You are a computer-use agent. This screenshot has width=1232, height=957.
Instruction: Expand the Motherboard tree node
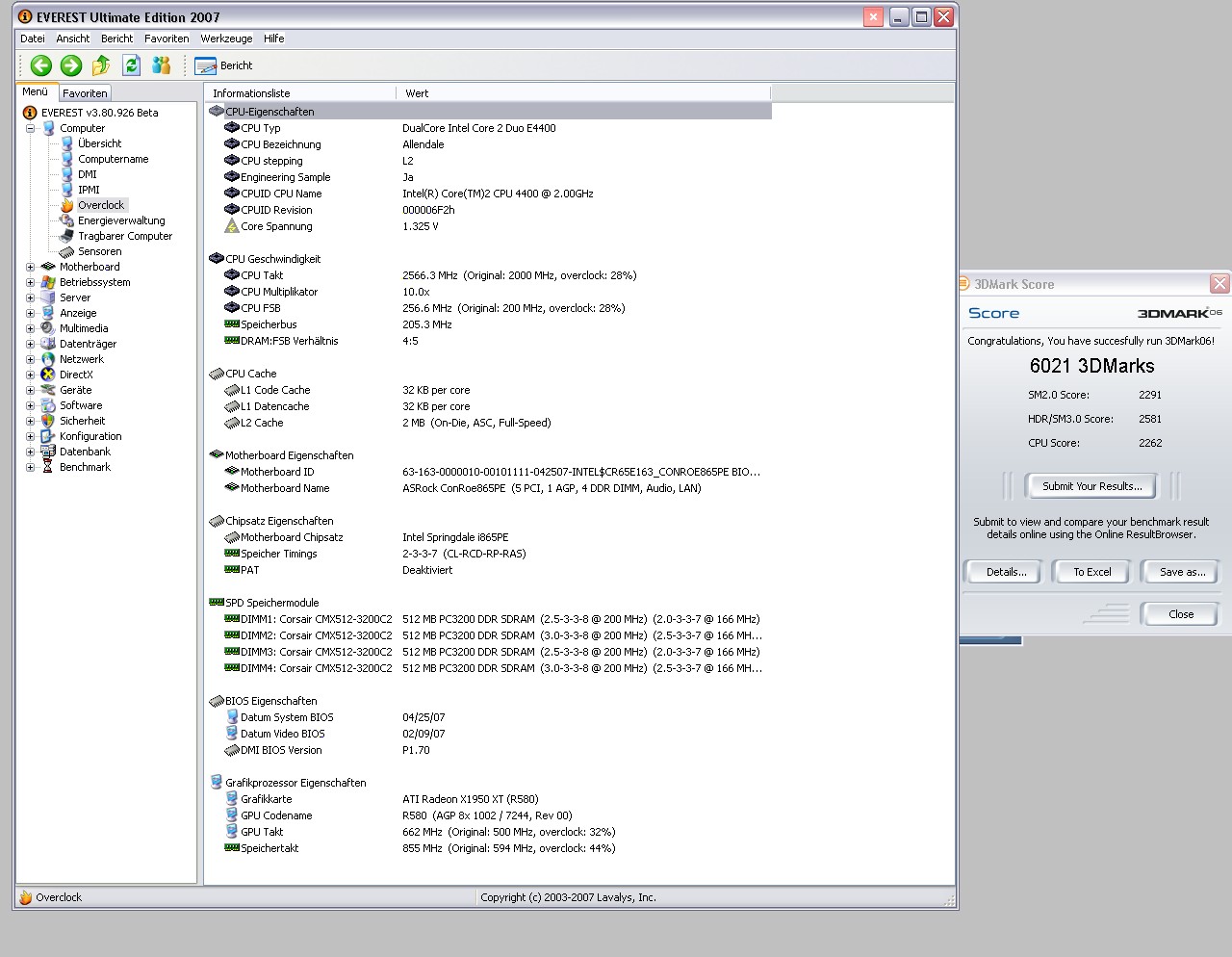pos(30,267)
